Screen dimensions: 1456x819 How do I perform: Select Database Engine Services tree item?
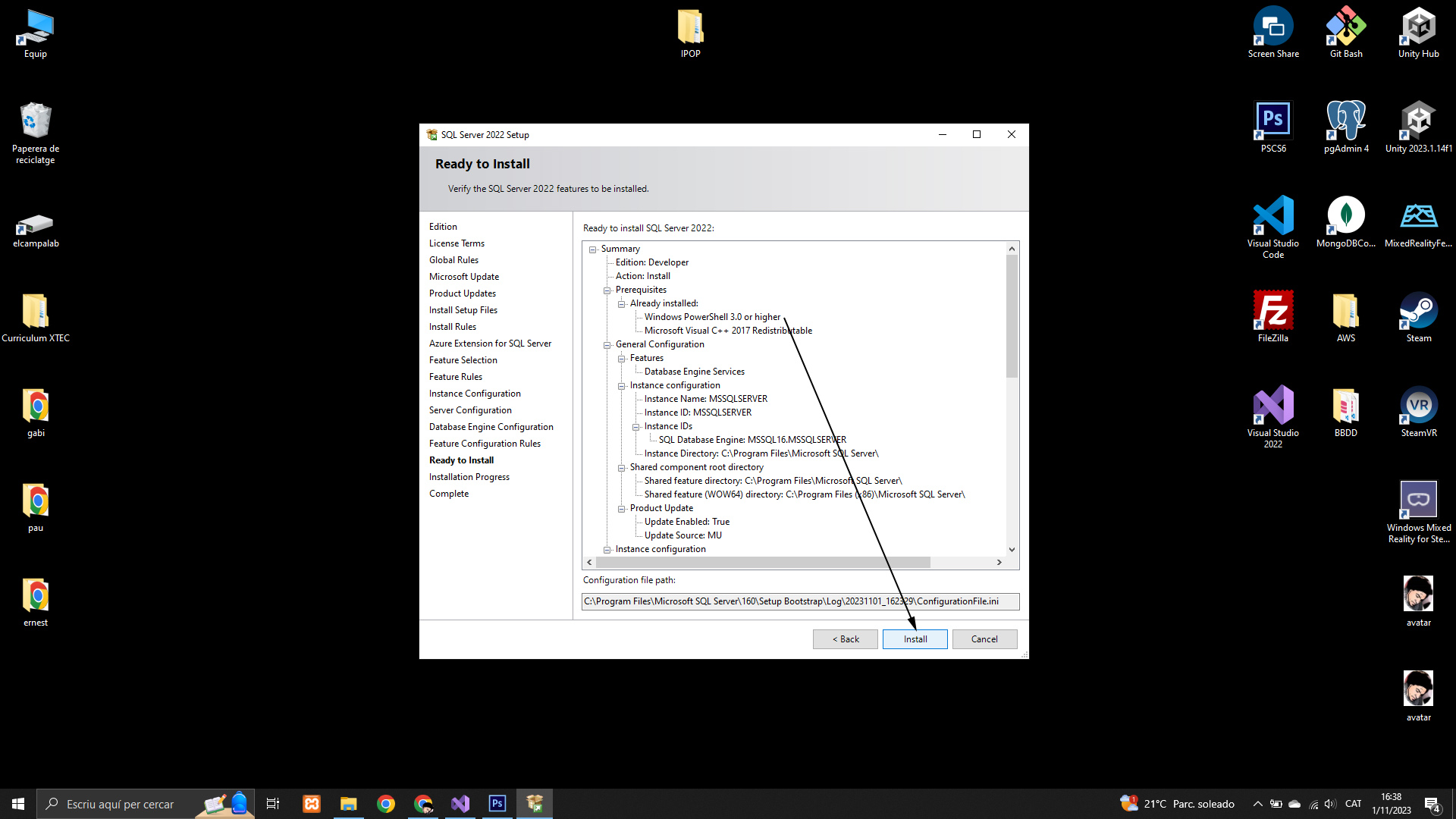(x=694, y=372)
